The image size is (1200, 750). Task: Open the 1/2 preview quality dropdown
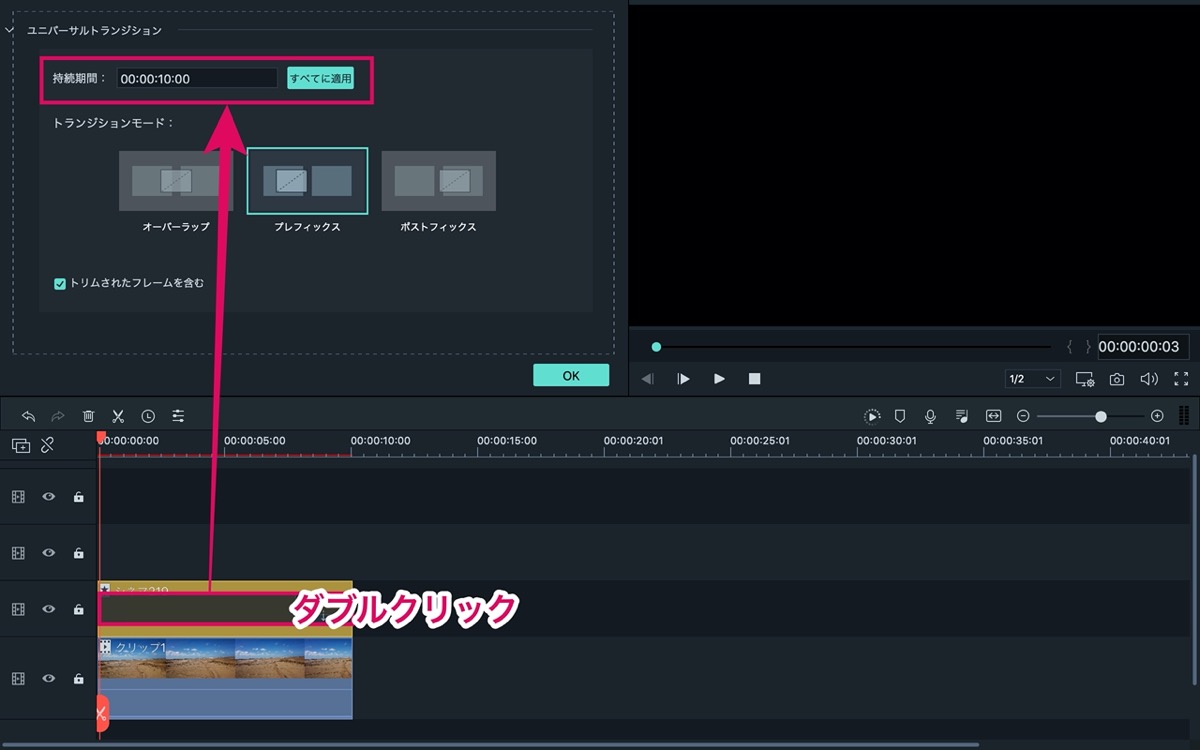(1033, 379)
